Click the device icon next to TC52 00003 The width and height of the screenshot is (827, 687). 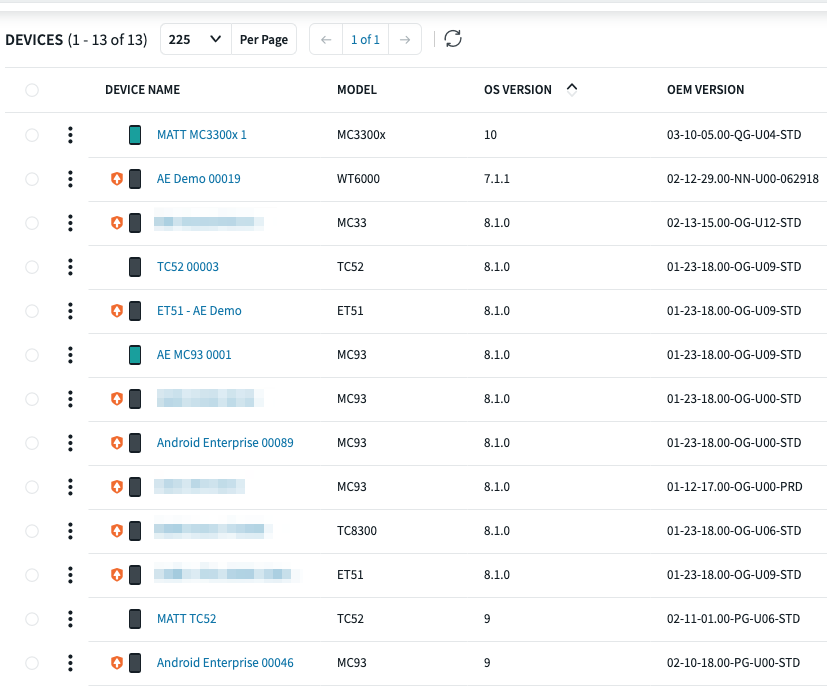tap(135, 267)
